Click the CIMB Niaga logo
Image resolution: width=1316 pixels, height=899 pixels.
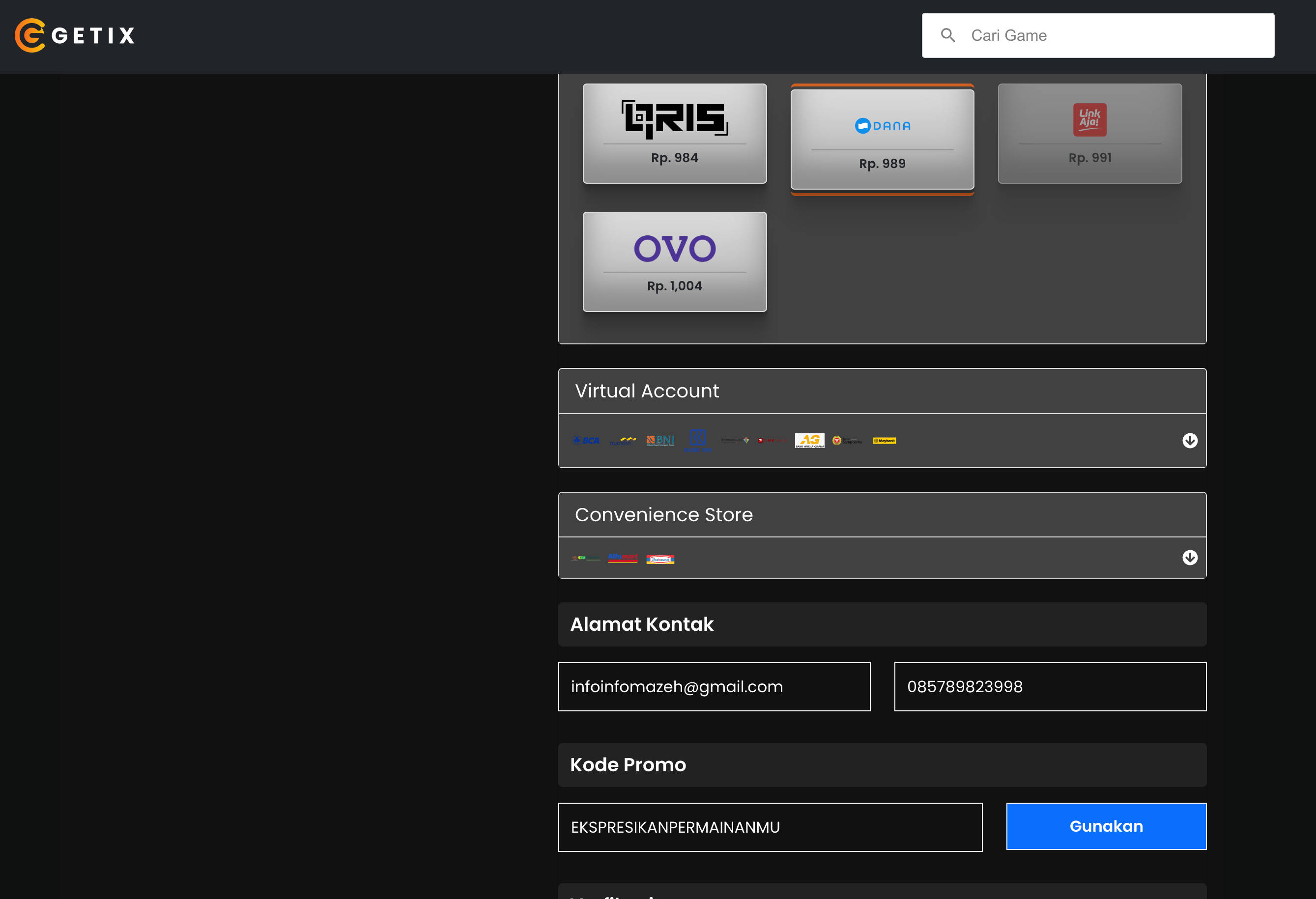(x=772, y=440)
